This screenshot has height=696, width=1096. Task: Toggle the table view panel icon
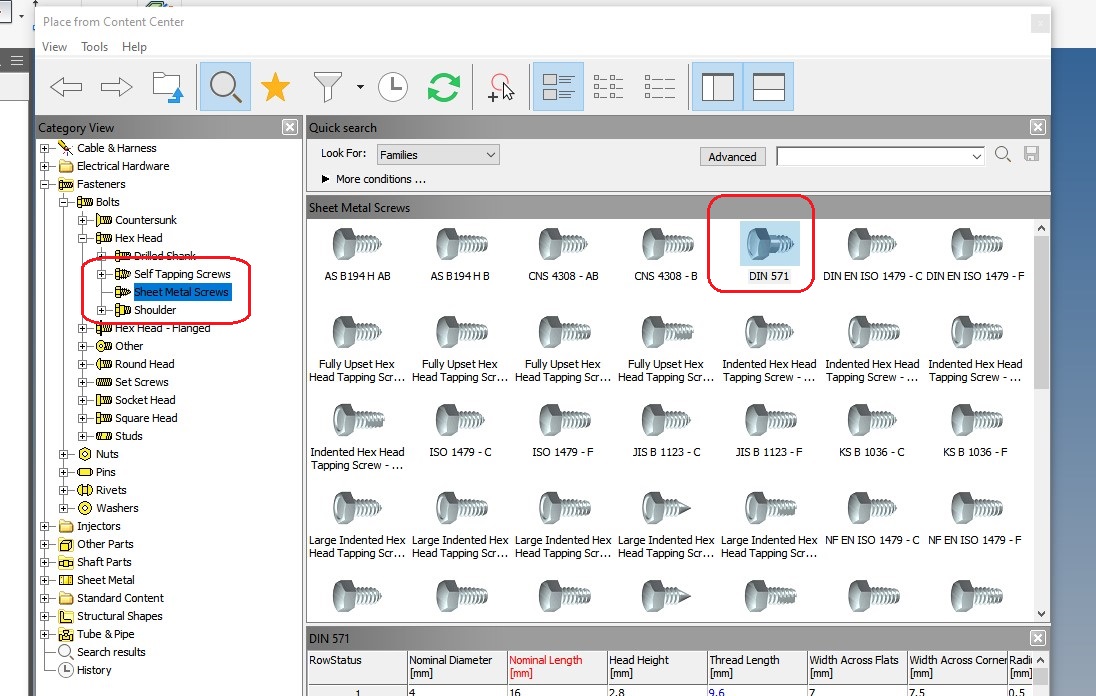coord(768,87)
